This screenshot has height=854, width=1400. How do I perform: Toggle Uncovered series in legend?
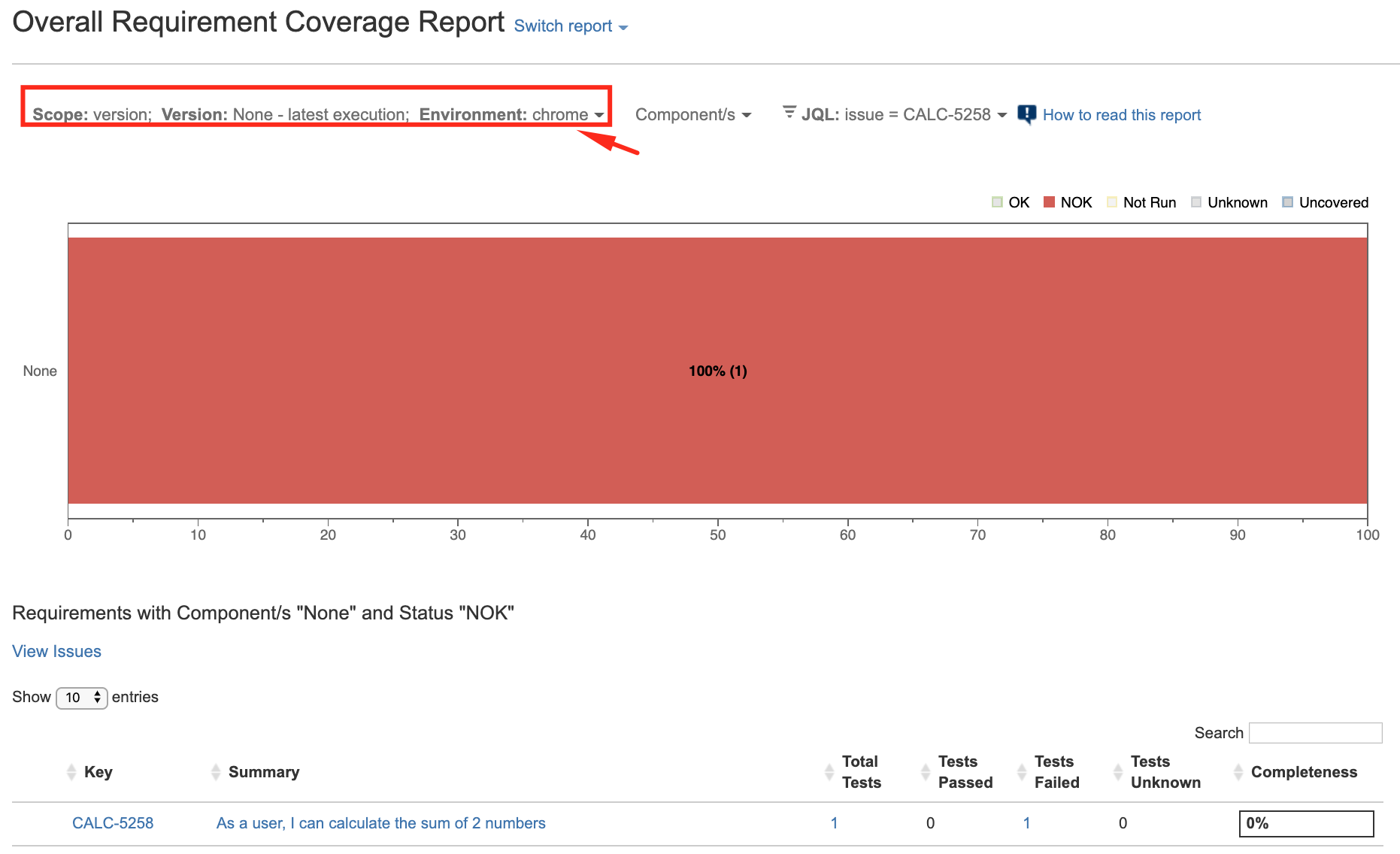(1326, 202)
